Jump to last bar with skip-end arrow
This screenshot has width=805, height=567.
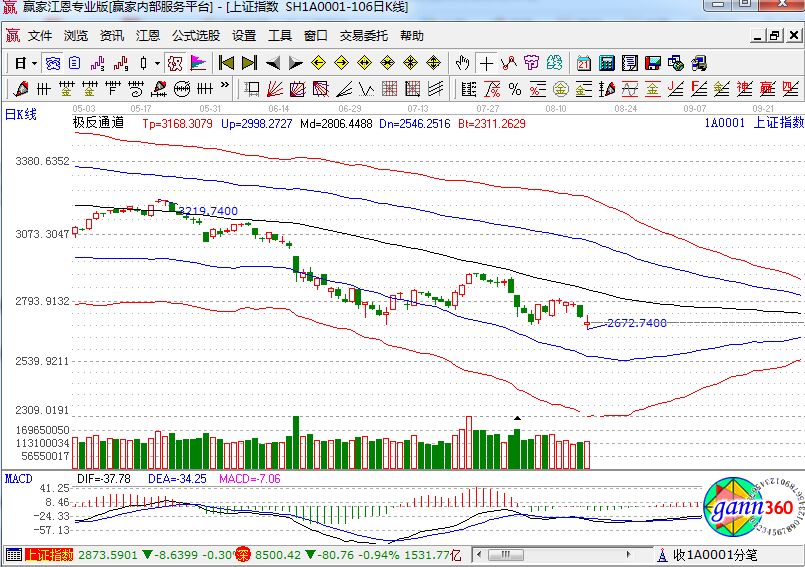(x=249, y=63)
